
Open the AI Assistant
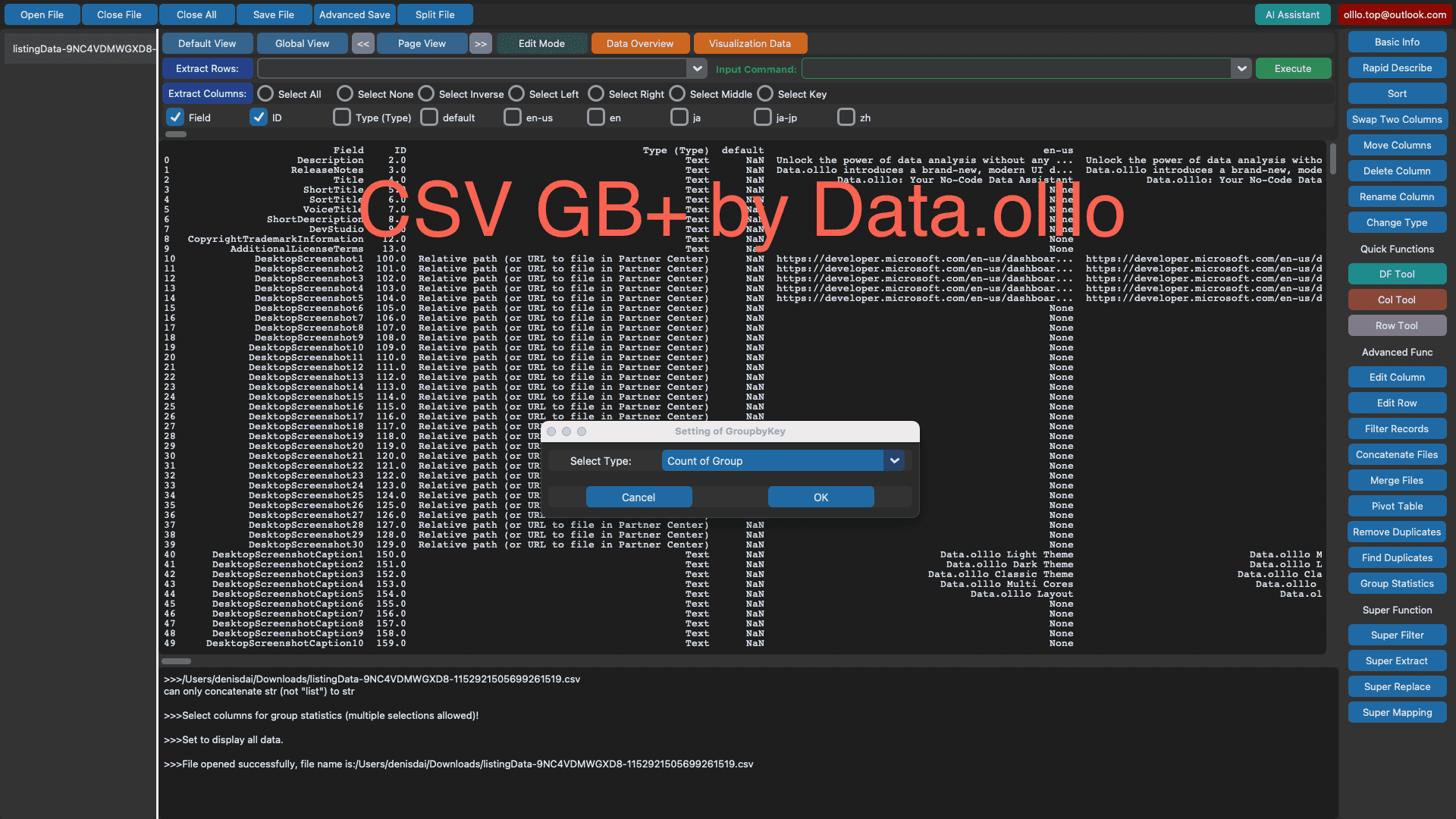[x=1292, y=14]
